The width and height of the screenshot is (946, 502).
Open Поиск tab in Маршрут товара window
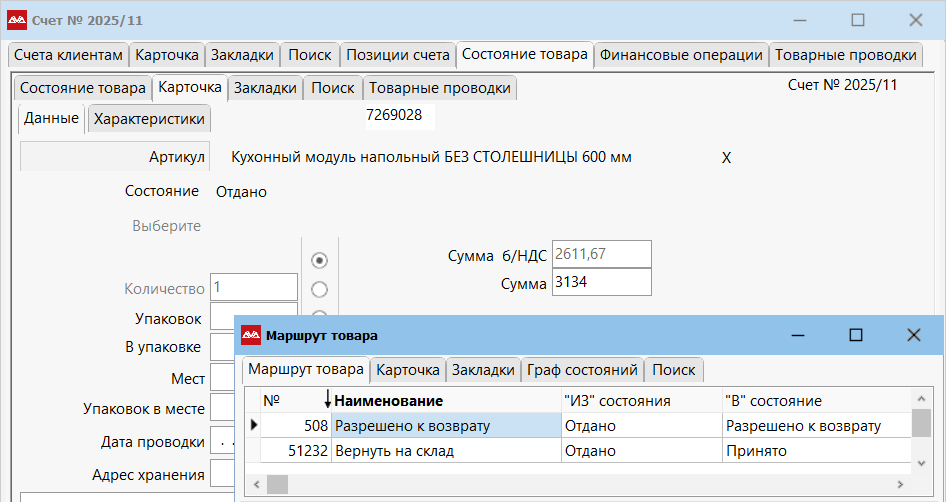point(674,370)
